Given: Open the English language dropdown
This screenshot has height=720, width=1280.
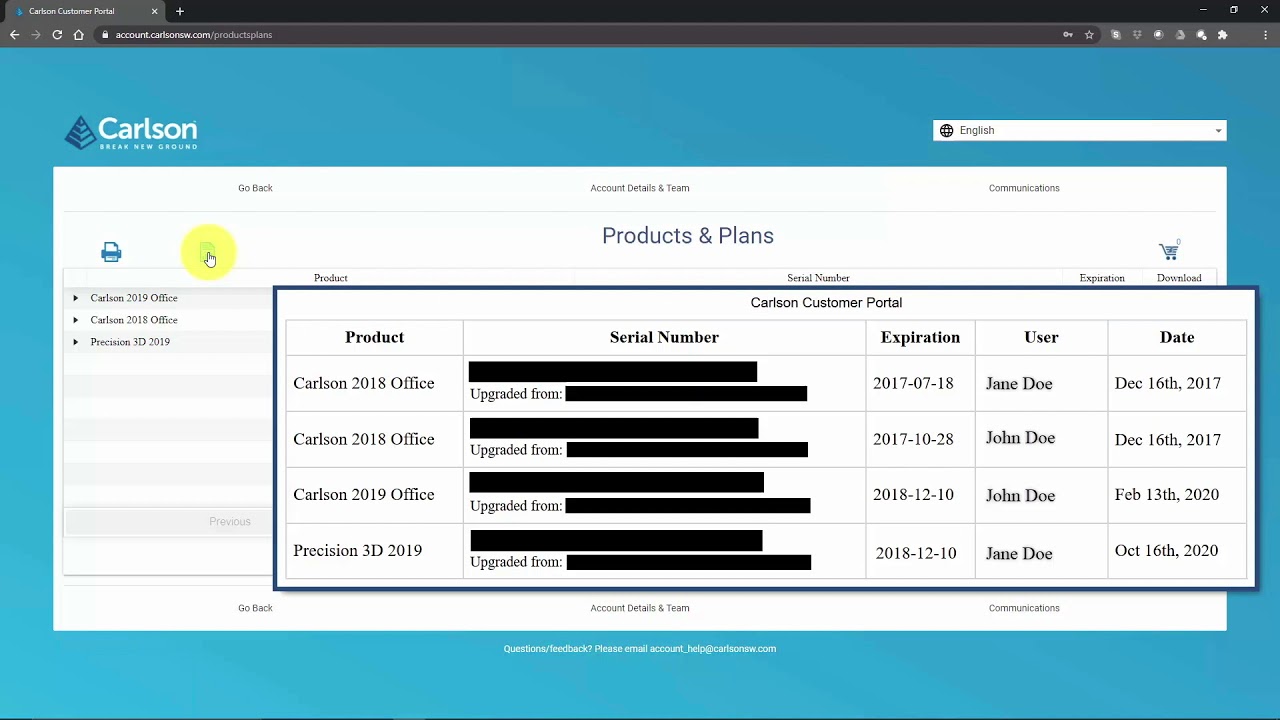Looking at the screenshot, I should tap(1080, 131).
